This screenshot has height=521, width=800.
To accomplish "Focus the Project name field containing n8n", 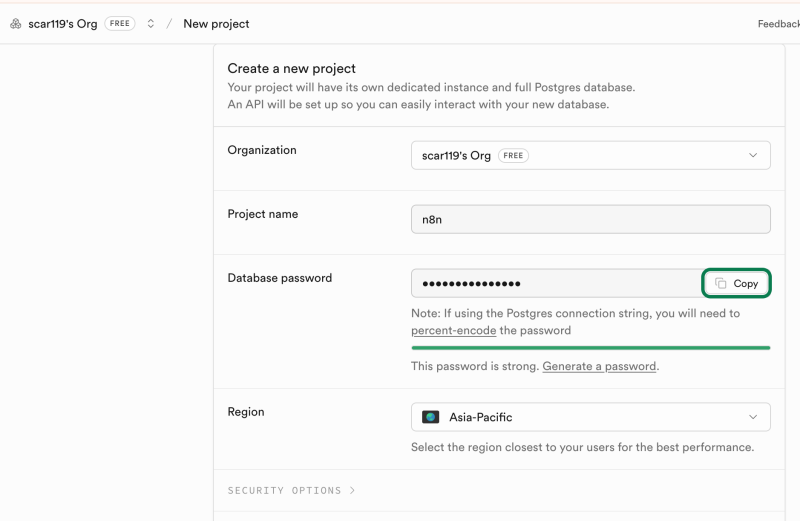I will coord(590,219).
